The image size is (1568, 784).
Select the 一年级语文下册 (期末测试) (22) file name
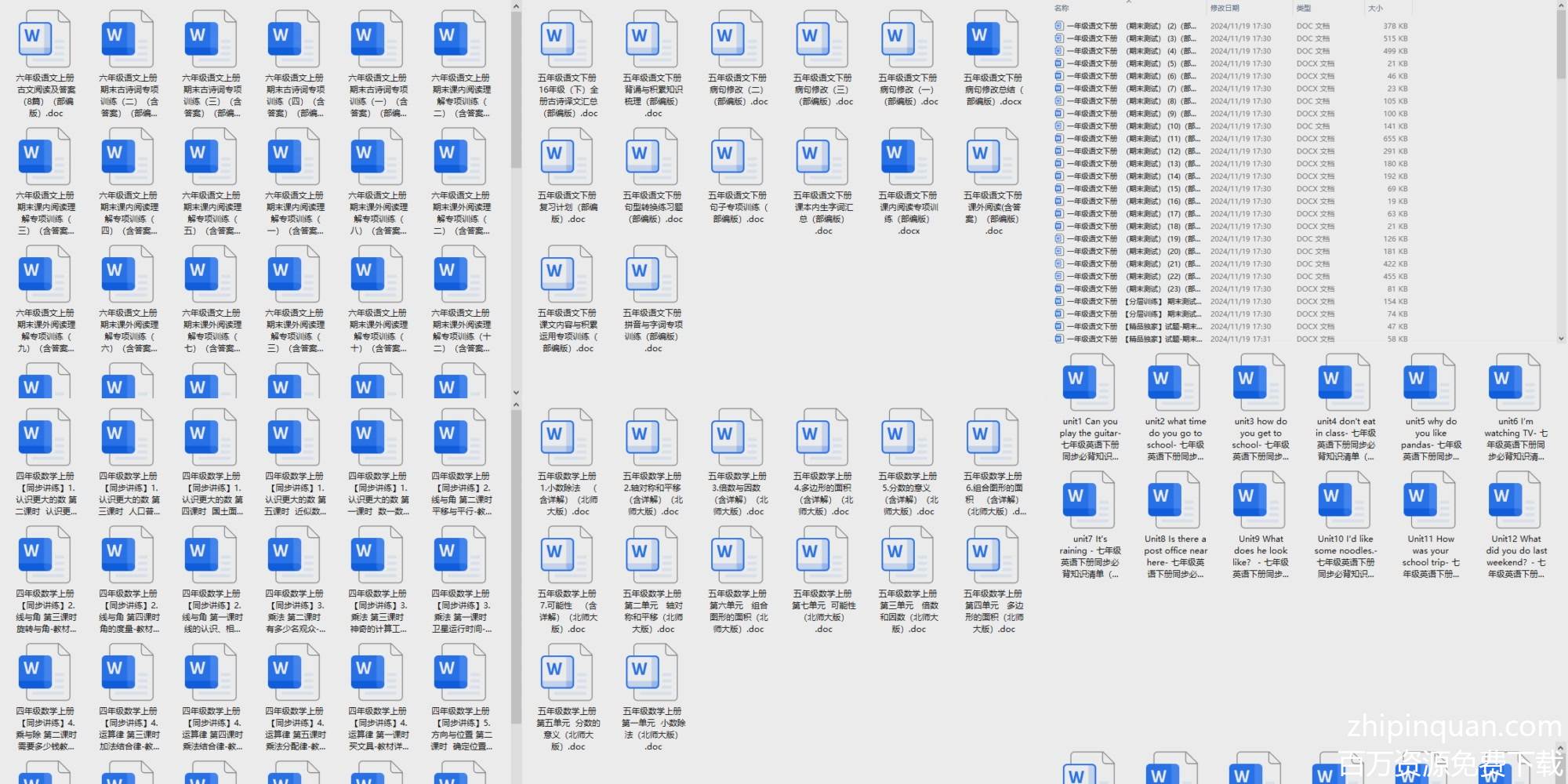1133,277
